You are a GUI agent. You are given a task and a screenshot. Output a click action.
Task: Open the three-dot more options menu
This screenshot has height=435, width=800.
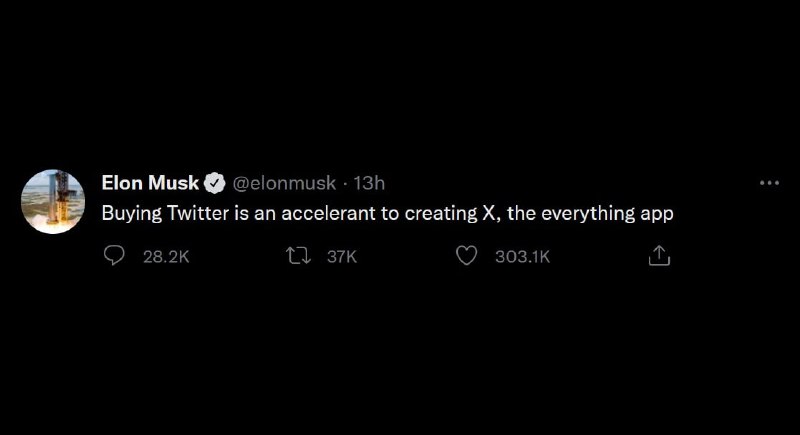point(769,183)
